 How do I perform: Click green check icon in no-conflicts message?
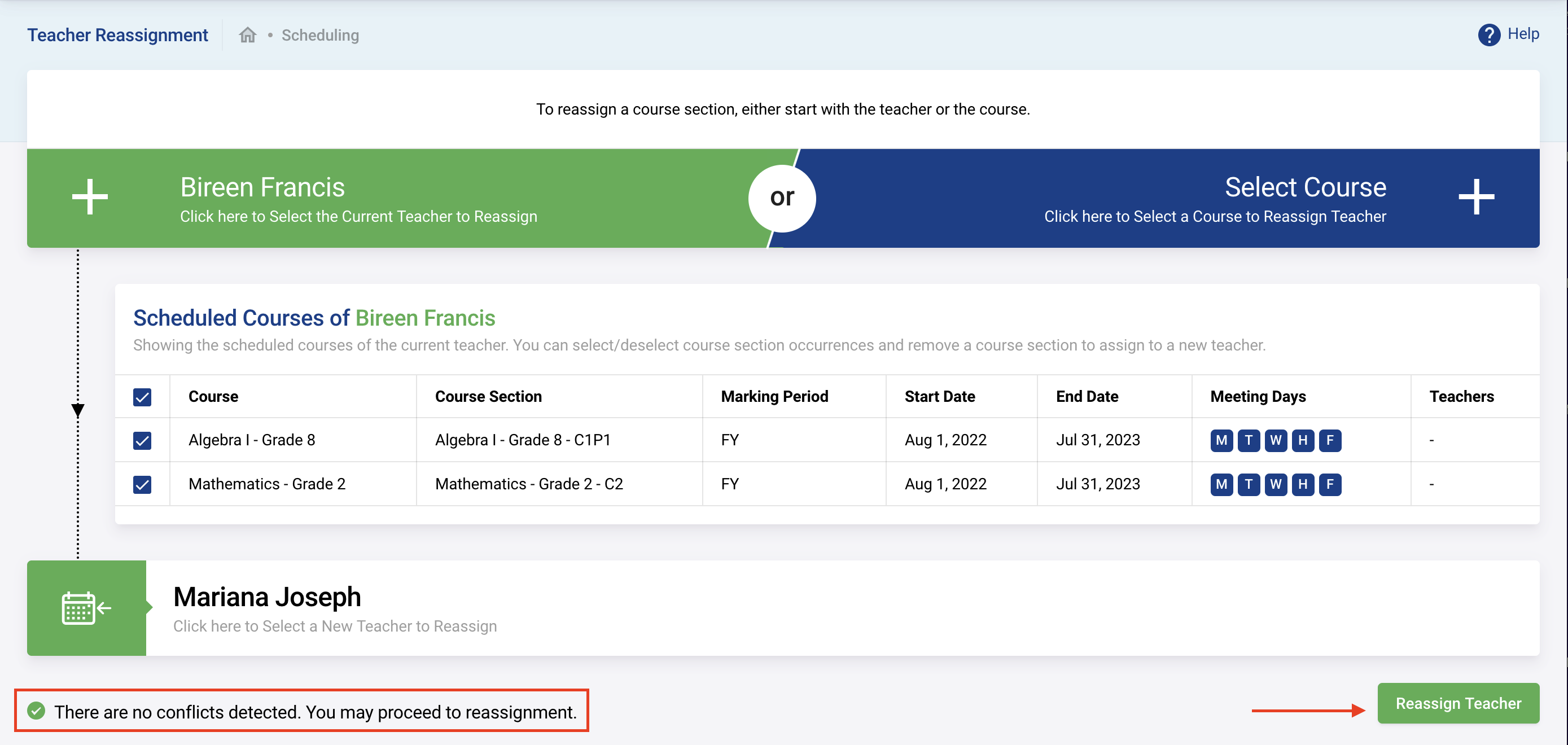point(37,711)
